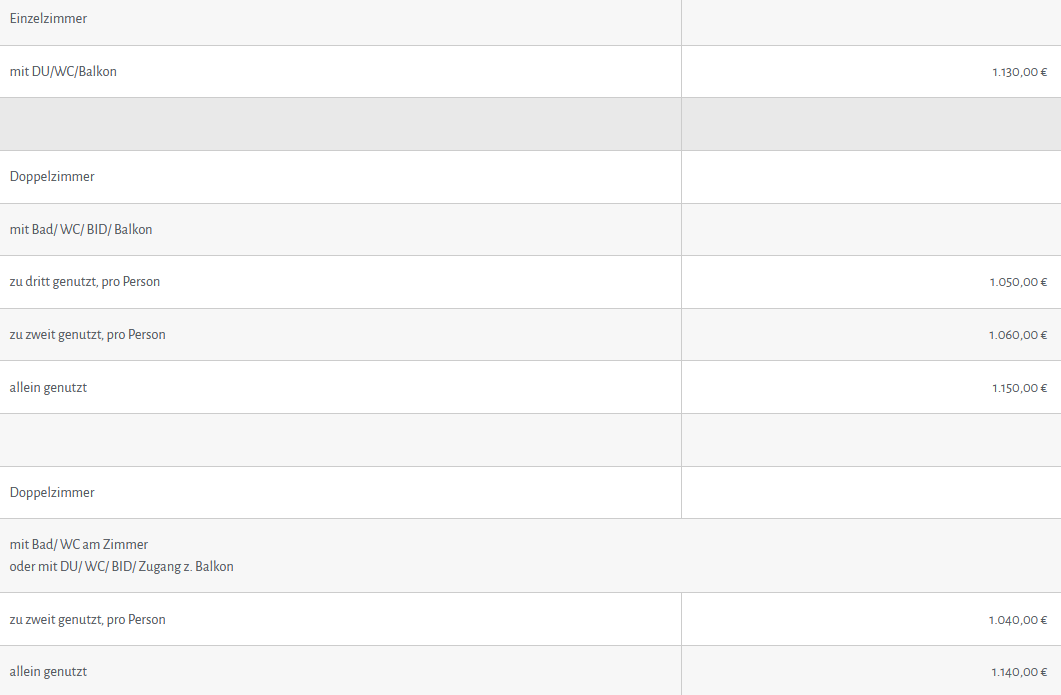Click the second Doppelzimmer heading

[x=52, y=493]
